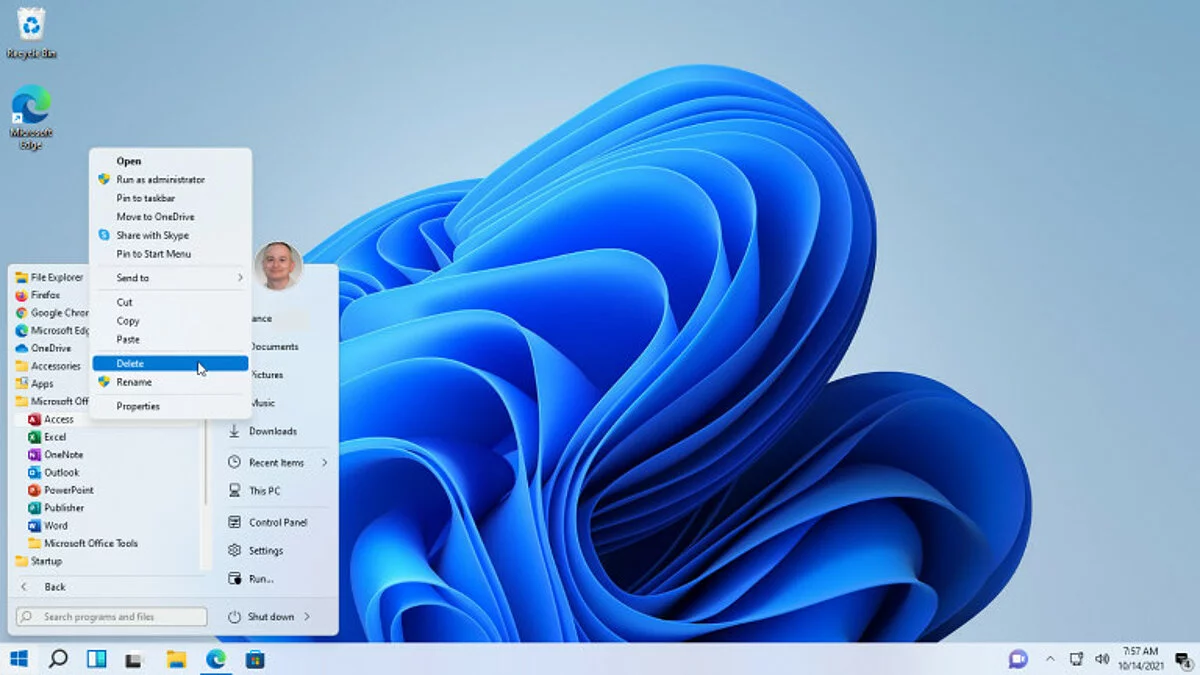
Task: Click the Search programs and files box
Action: (x=112, y=617)
